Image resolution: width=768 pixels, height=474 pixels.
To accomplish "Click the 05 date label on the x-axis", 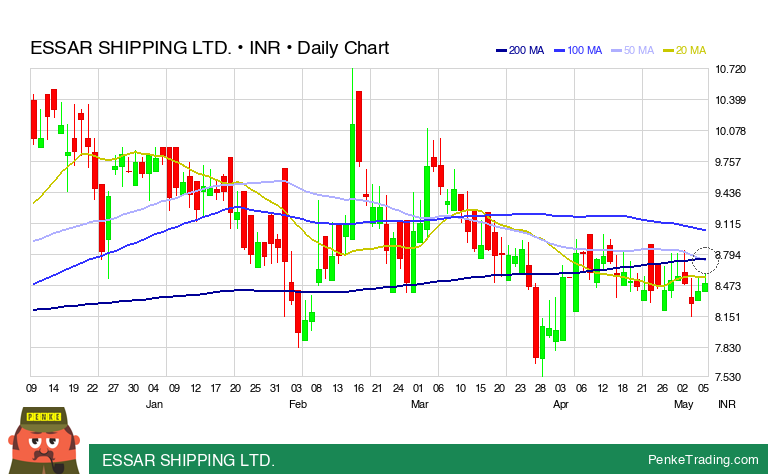I will pyautogui.click(x=703, y=388).
